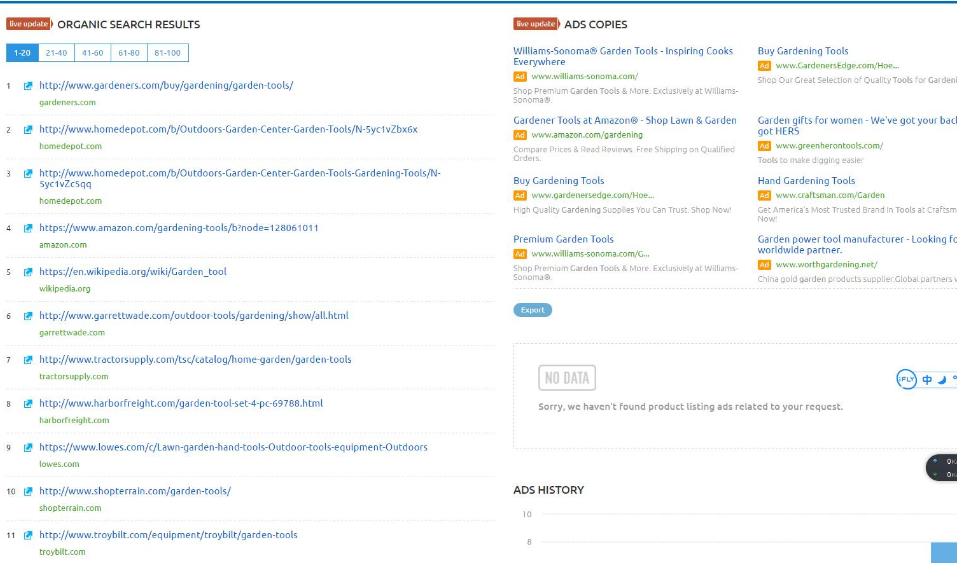Viewport: 957px width, 582px height.
Task: Click www.worthgardening.net ad URL
Action: 826,265
